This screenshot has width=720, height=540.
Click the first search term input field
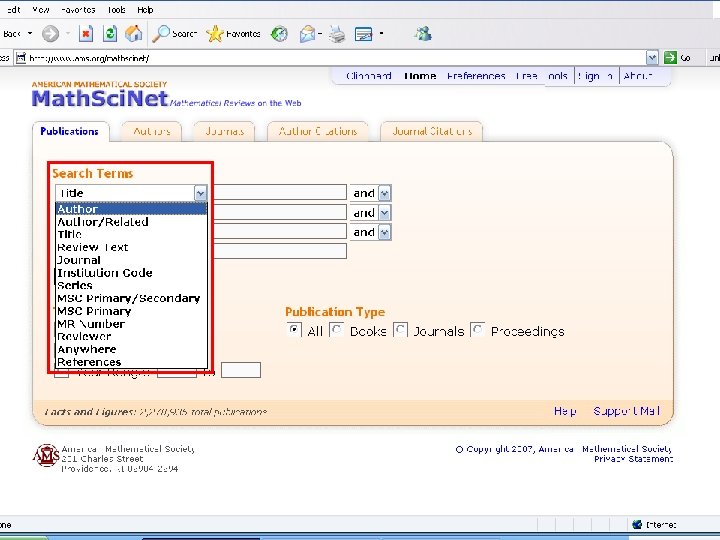pyautogui.click(x=280, y=192)
